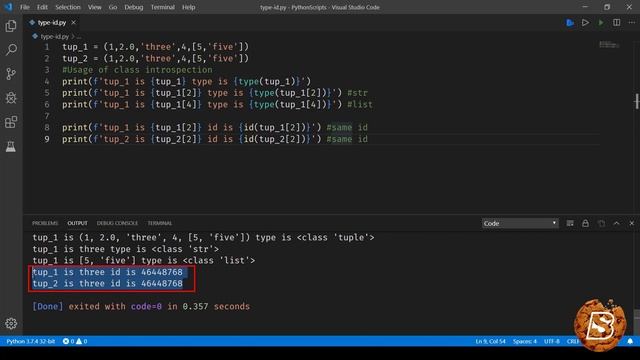Screen dimensions: 640x360
Task: Split the editor to the right
Action: [x=616, y=23]
